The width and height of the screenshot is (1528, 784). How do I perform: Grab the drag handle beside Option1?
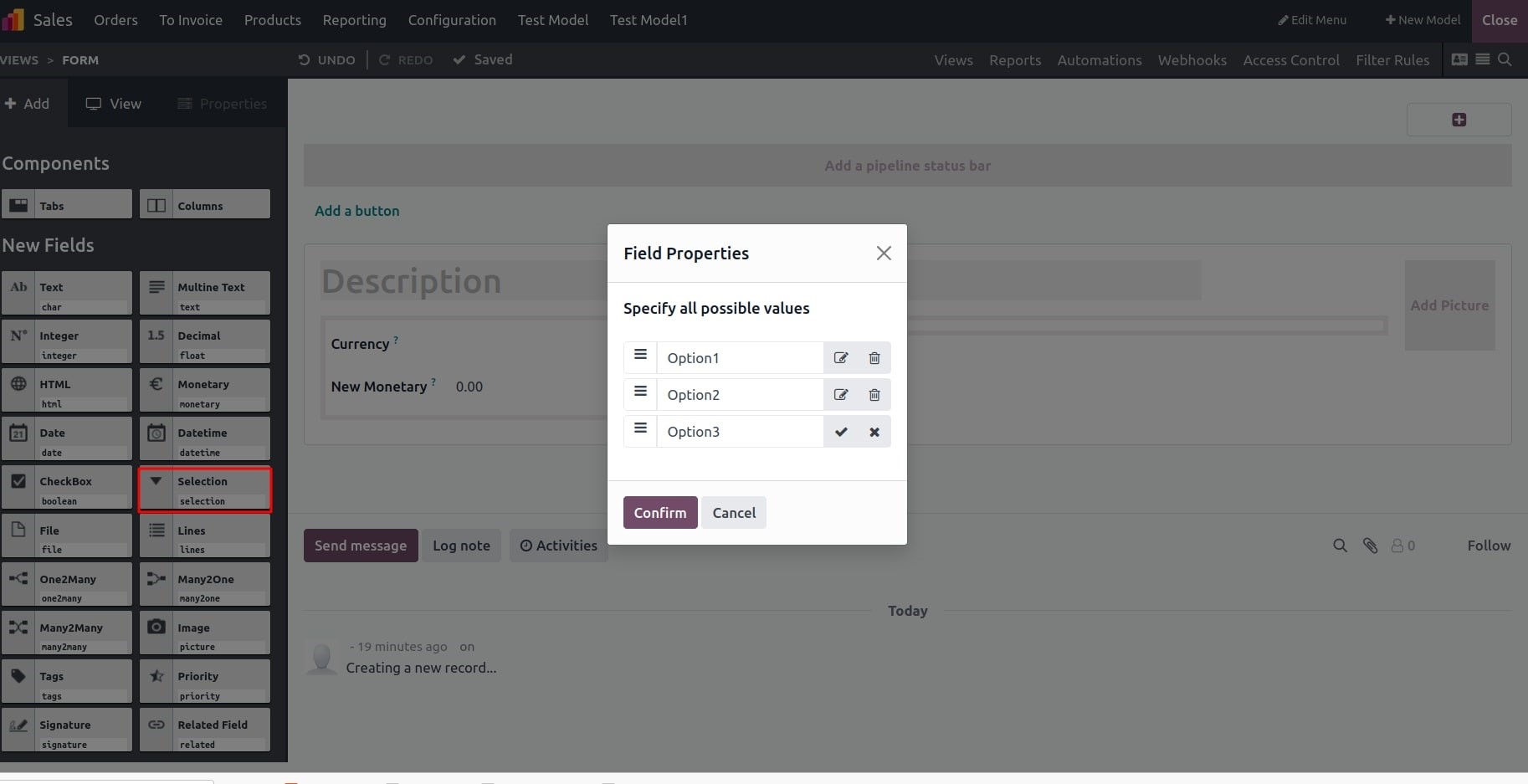click(x=640, y=355)
